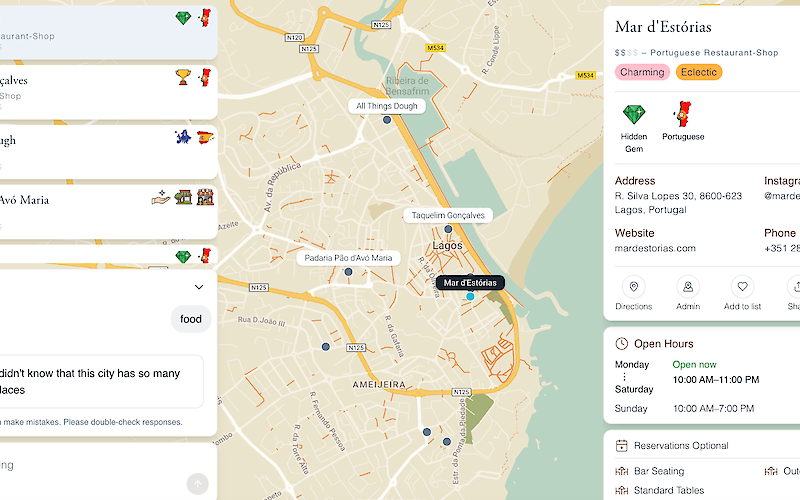Click the clock icon beside Open Hours

tap(621, 344)
